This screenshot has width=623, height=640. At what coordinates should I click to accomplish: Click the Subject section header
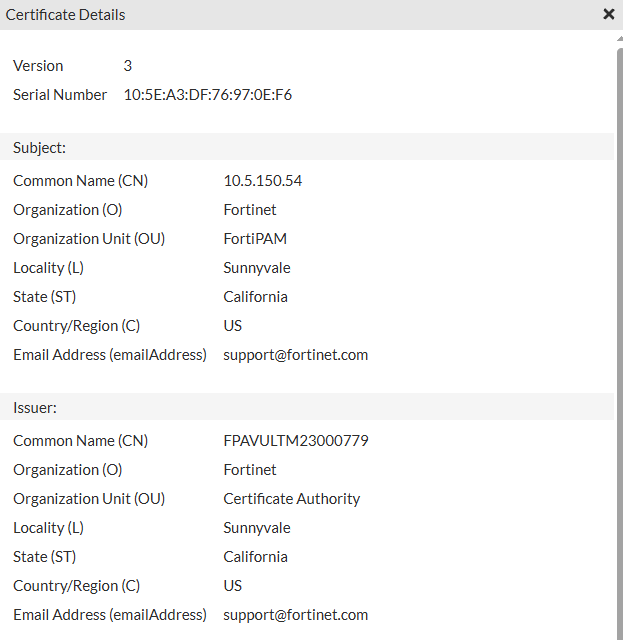pyautogui.click(x=40, y=148)
